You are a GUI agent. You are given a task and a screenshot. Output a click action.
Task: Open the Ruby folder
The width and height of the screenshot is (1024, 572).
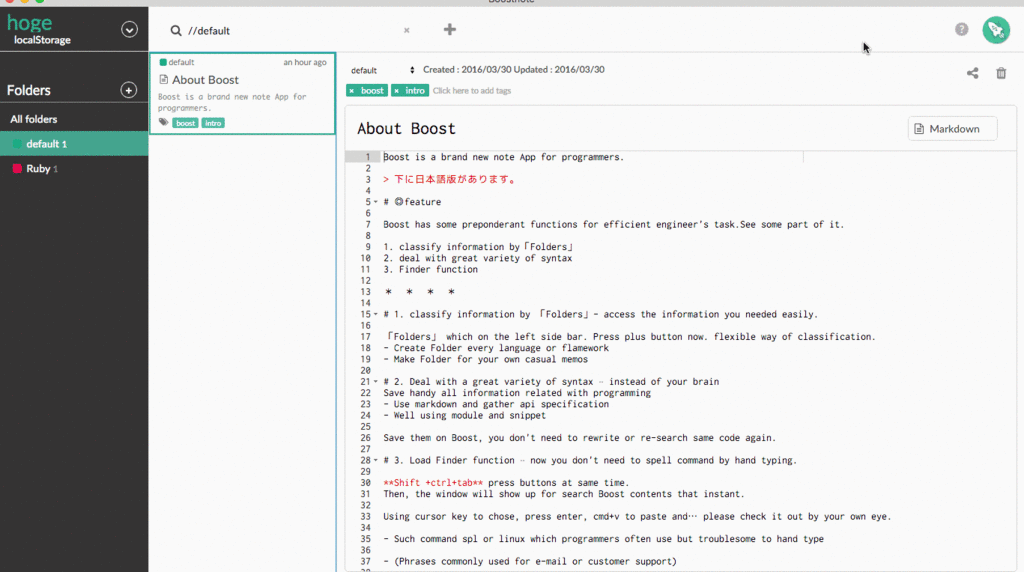coord(74,168)
